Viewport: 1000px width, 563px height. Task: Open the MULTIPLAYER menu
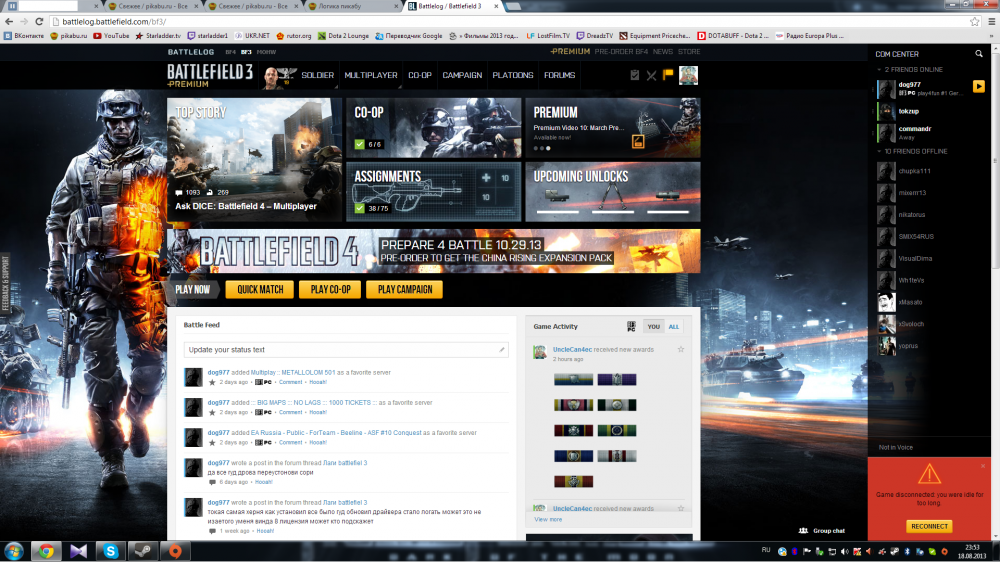371,75
